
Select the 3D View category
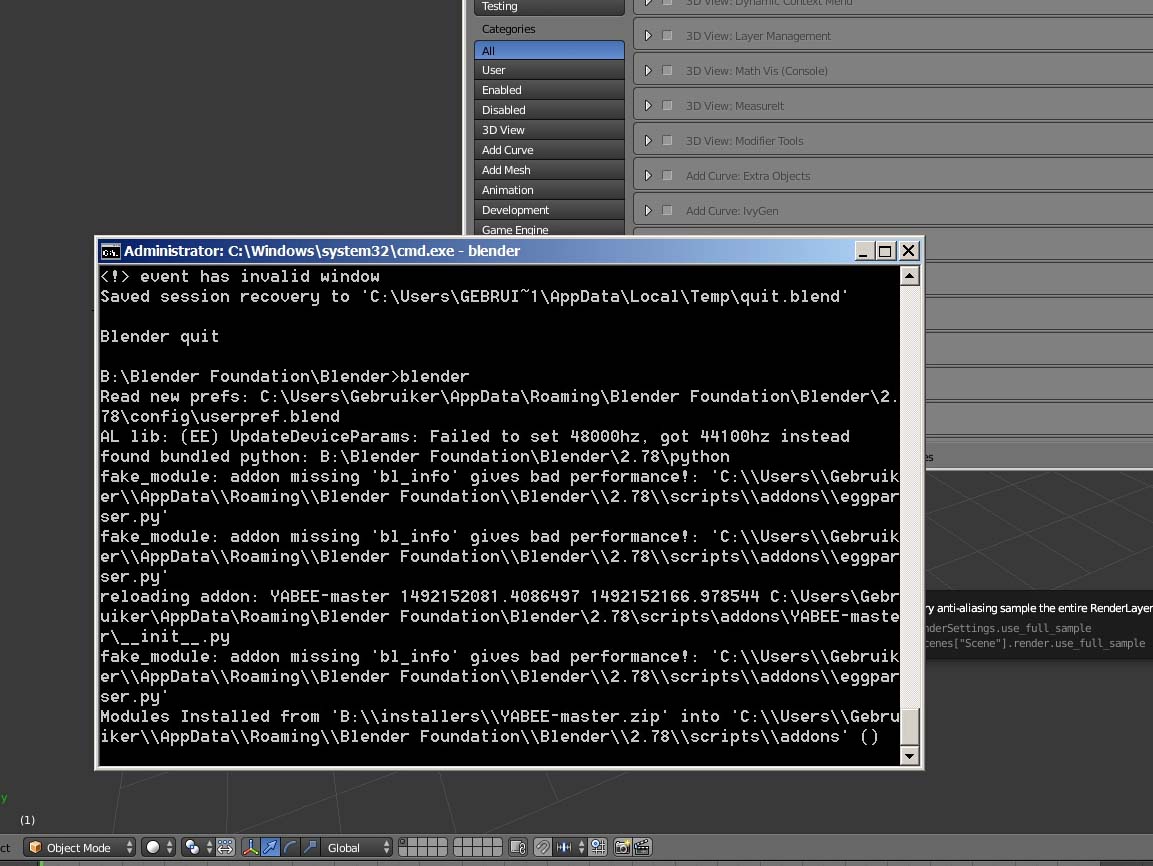coord(549,129)
